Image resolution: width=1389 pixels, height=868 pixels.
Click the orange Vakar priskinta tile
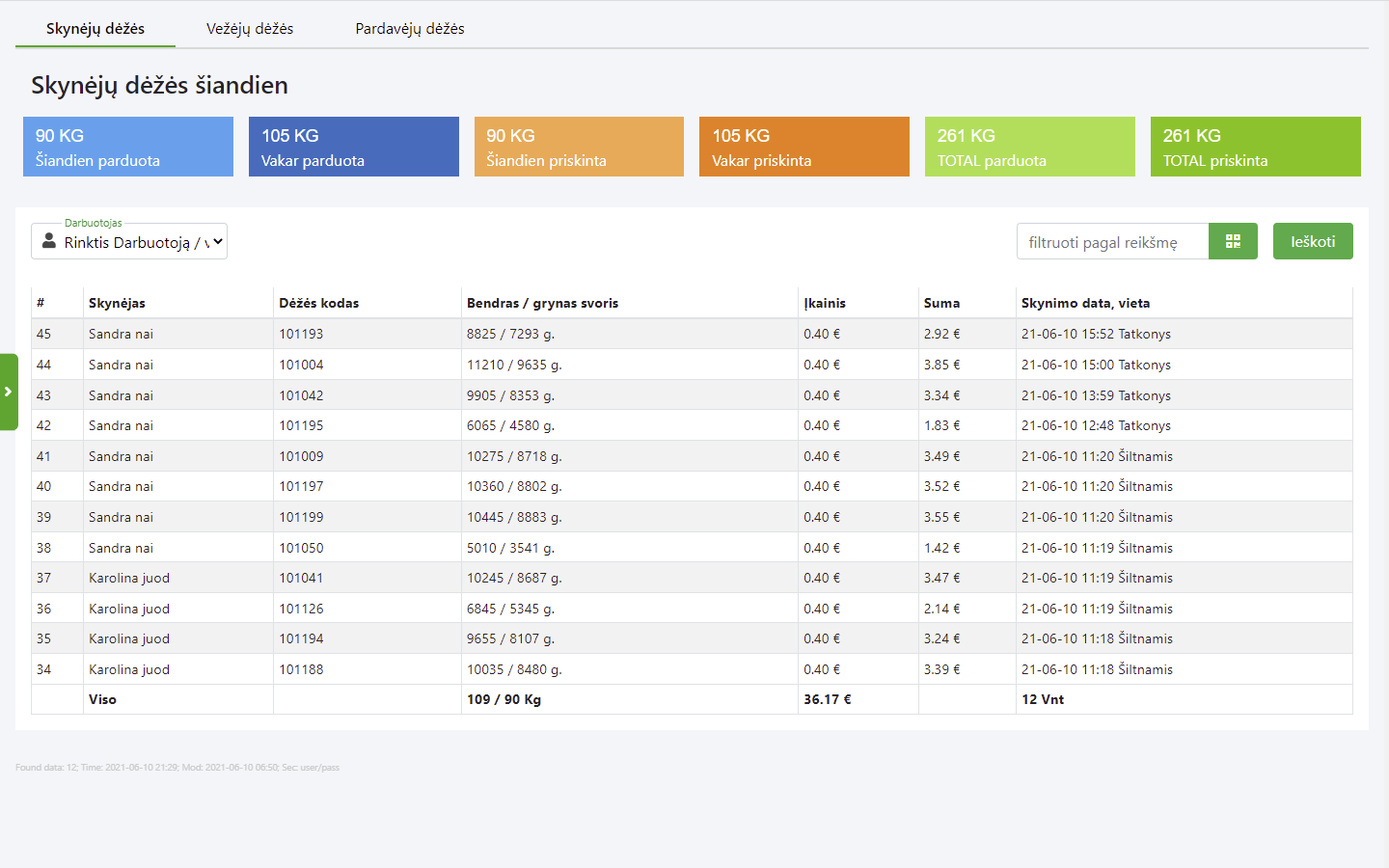tap(803, 147)
